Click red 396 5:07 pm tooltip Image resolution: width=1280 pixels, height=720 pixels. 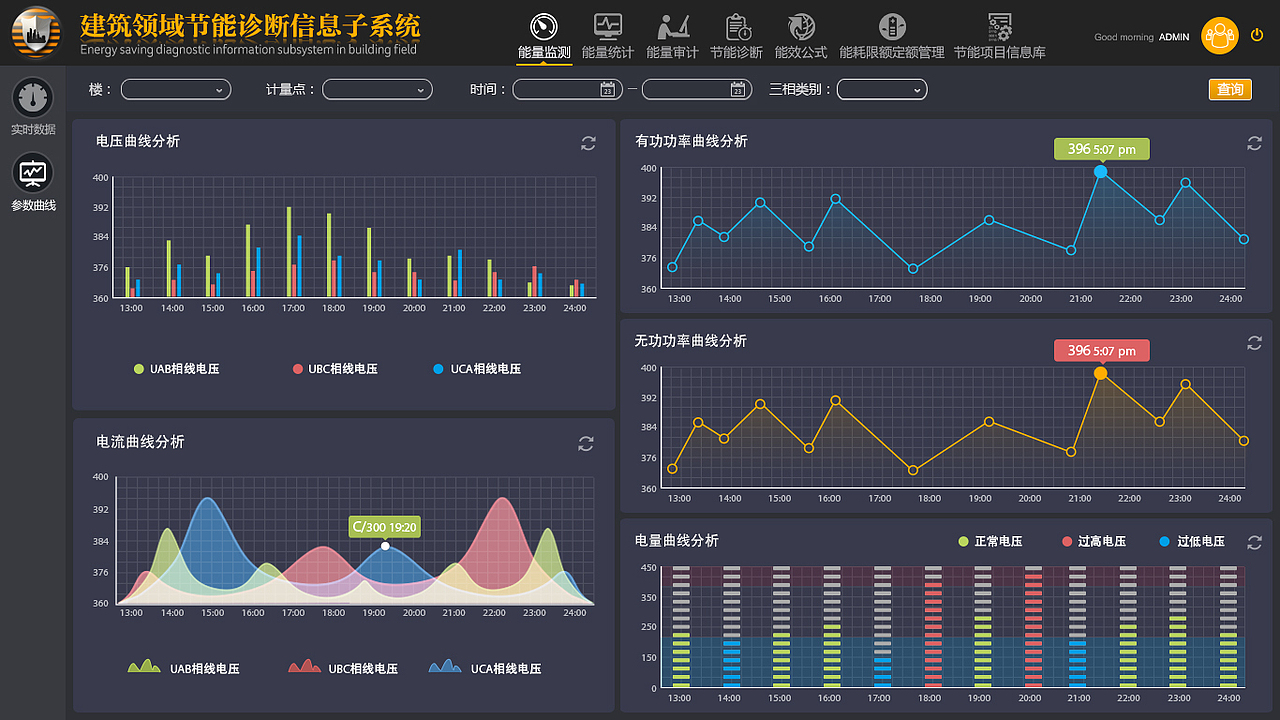(1102, 350)
